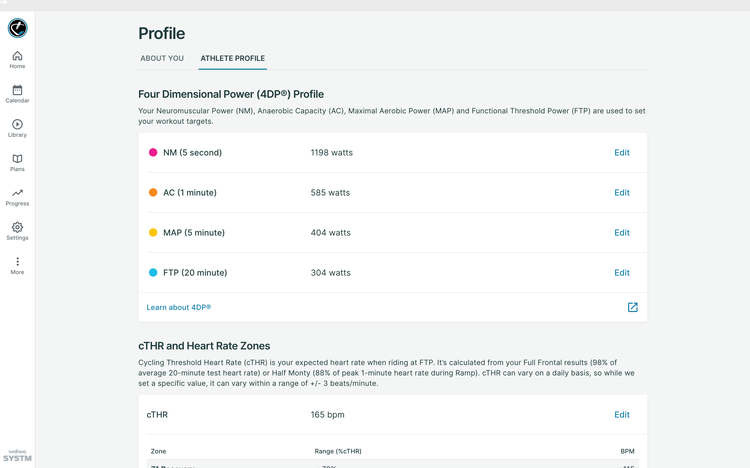Screen dimensions: 750x468
Task: Edit the MAP (5 minute) value
Action: pos(622,233)
